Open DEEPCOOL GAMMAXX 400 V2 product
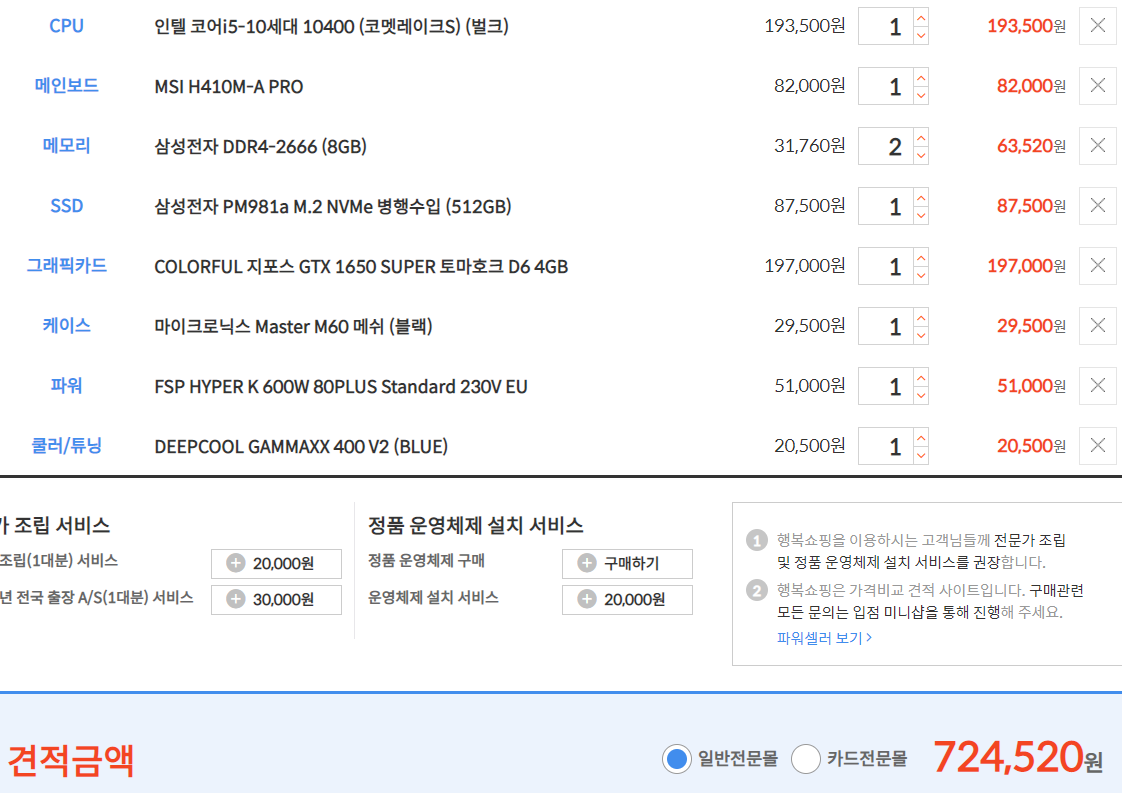Image resolution: width=1122 pixels, height=793 pixels. pos(301,447)
